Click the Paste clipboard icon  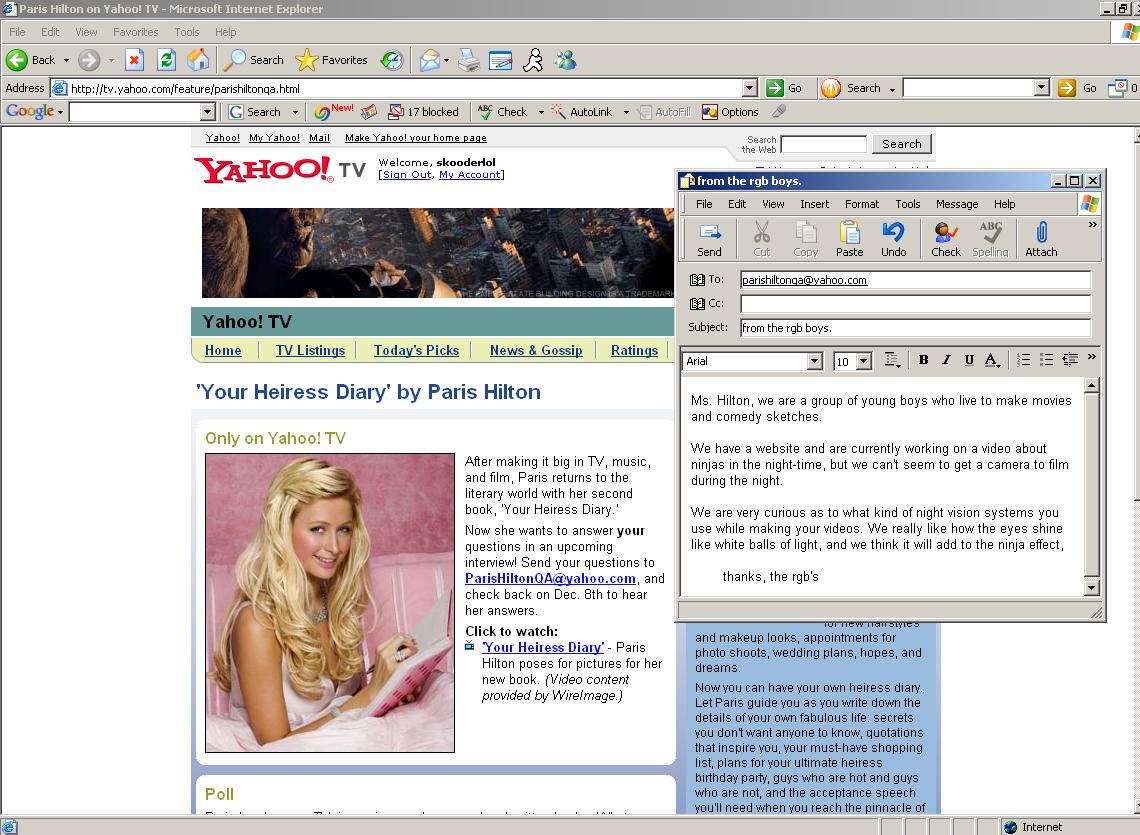849,239
